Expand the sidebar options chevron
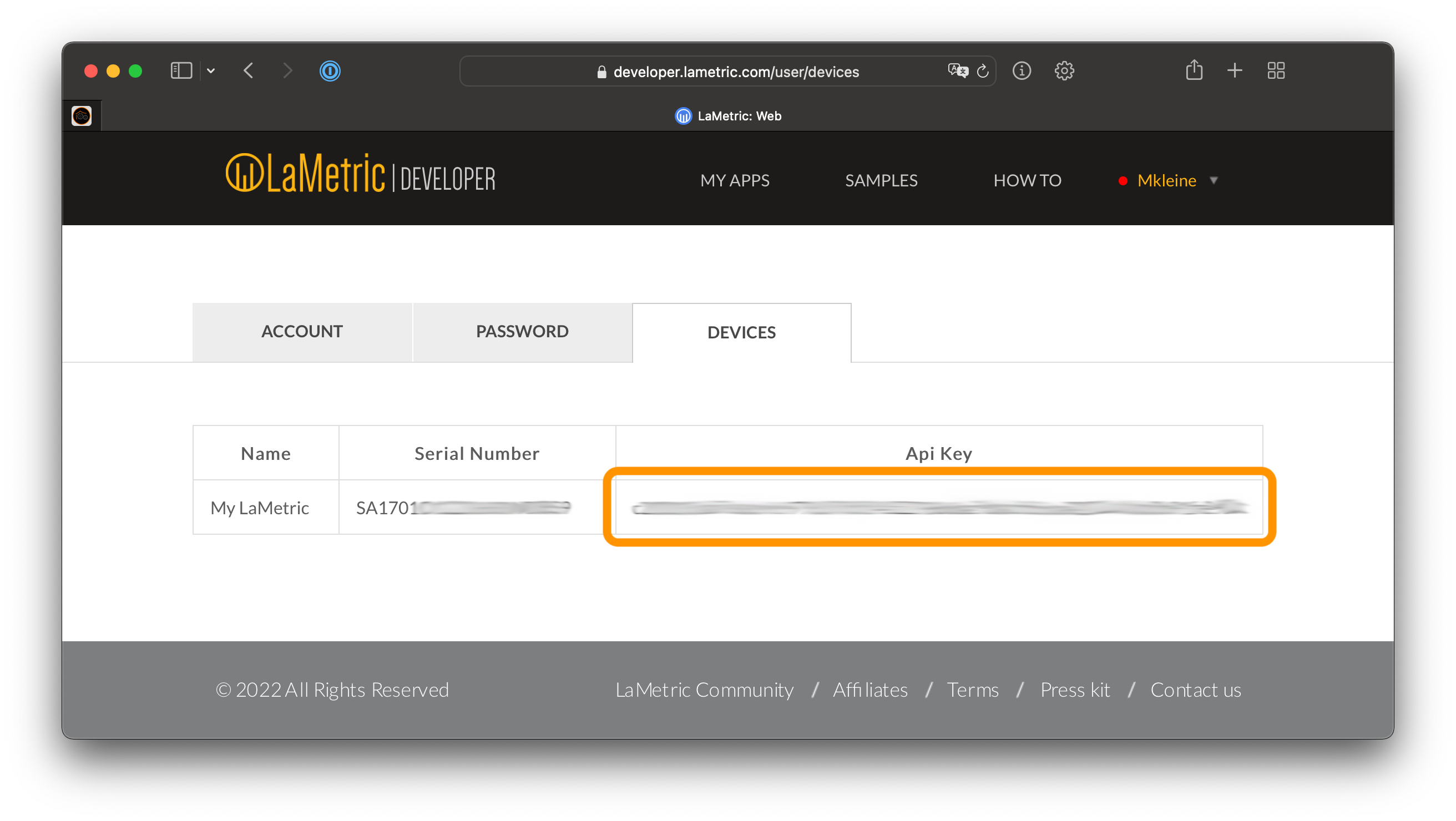Screen dimensions: 1456x821 click(211, 71)
